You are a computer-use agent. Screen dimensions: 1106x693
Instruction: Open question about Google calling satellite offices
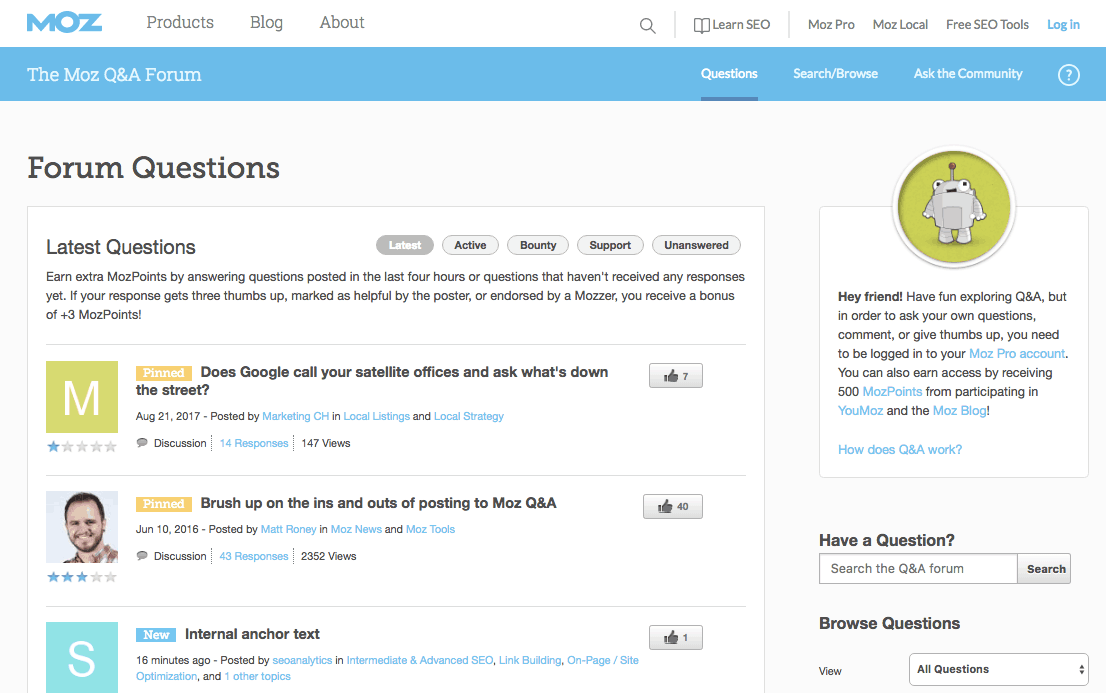[x=372, y=381]
